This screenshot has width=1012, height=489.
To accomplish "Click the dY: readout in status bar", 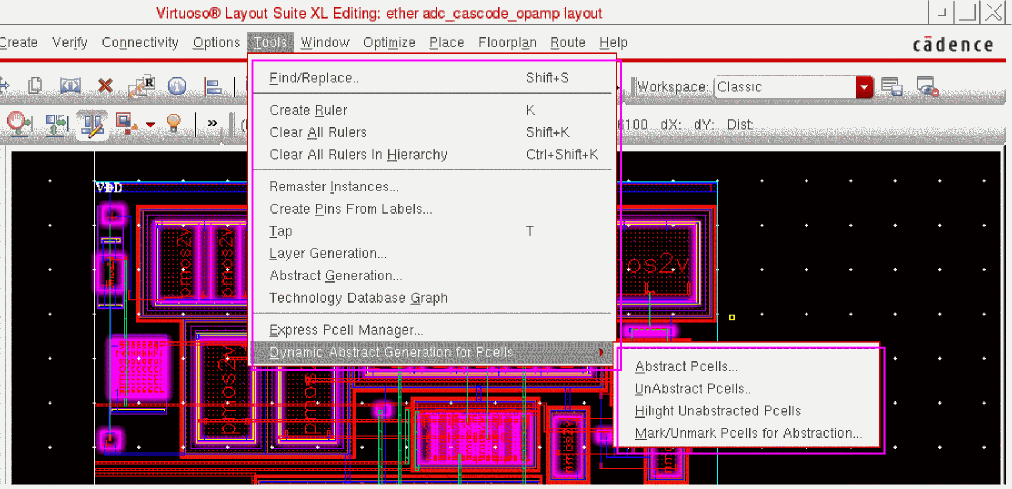I will pos(704,123).
